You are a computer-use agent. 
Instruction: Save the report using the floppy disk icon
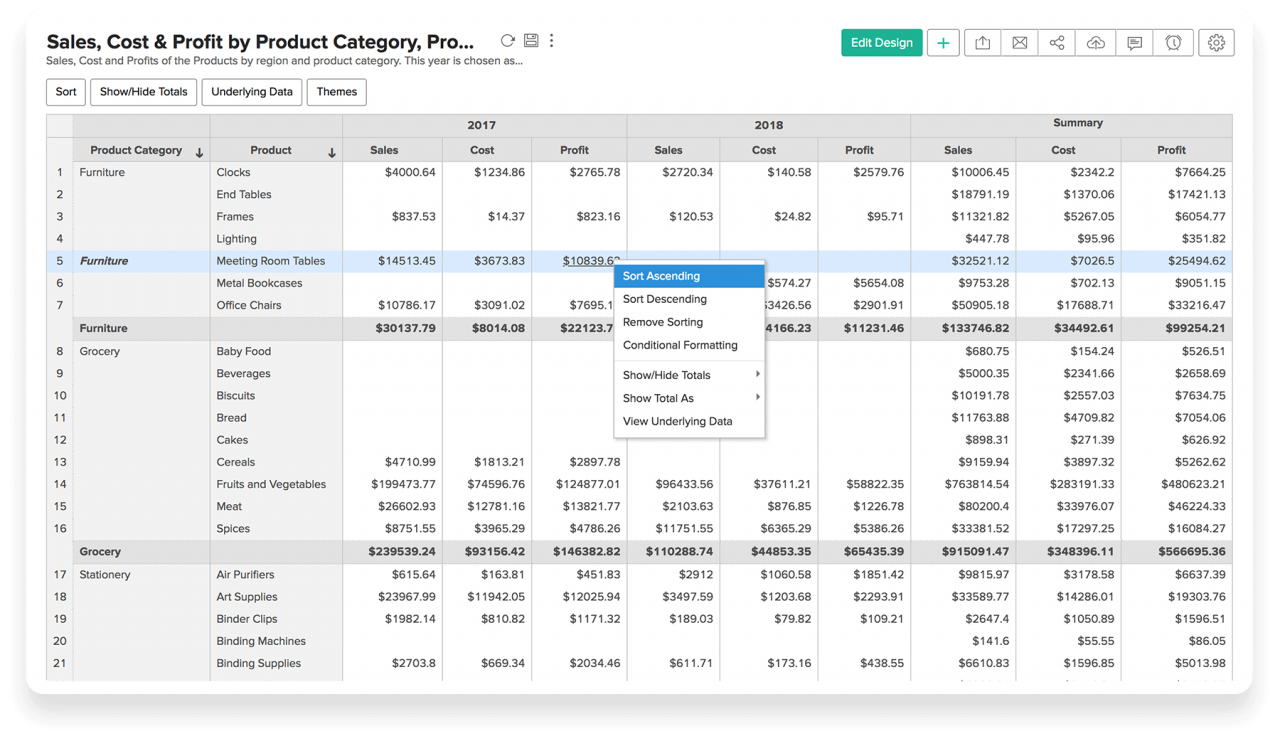click(530, 42)
